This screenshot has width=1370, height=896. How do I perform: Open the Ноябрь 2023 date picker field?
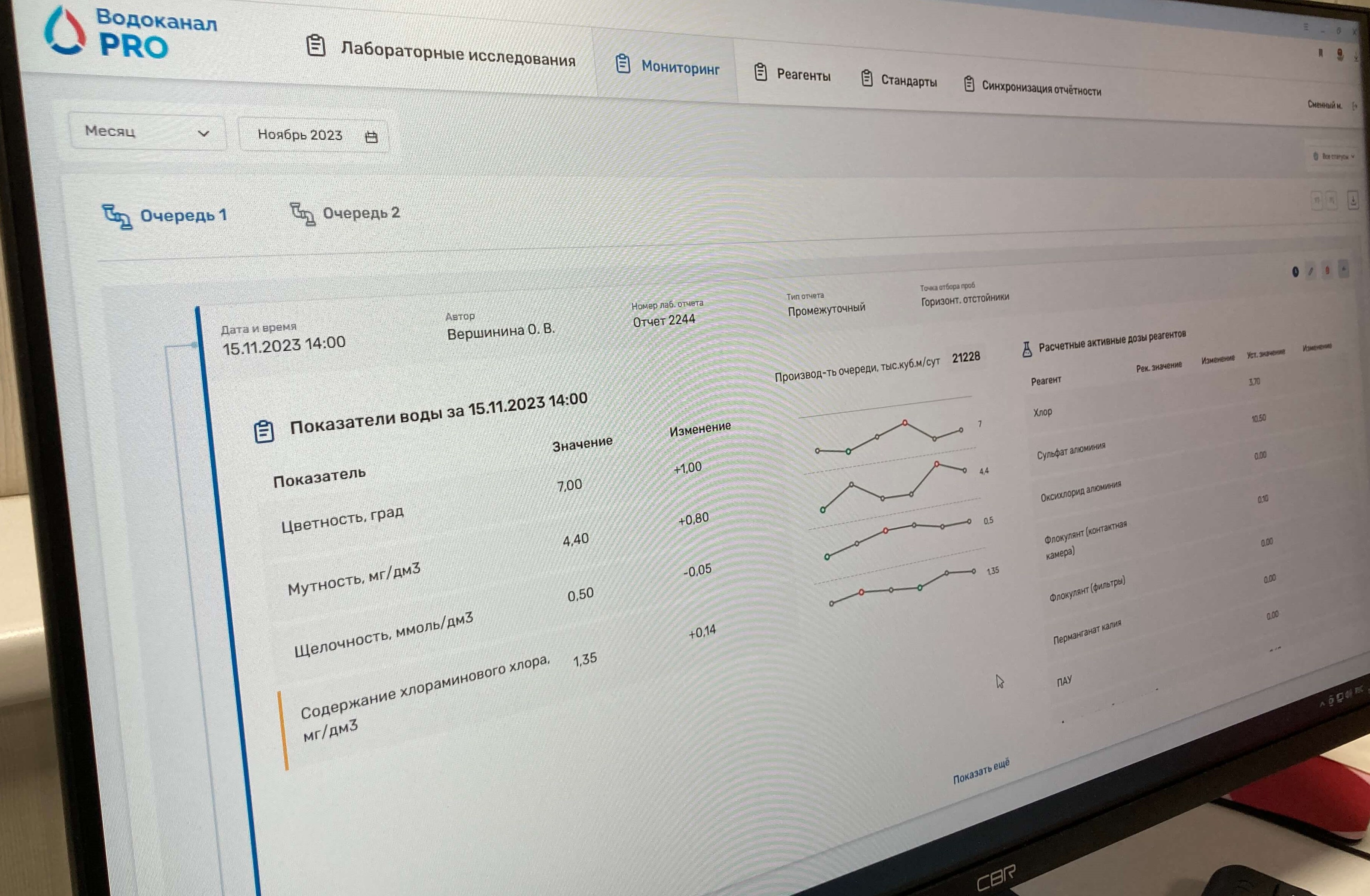coord(314,136)
